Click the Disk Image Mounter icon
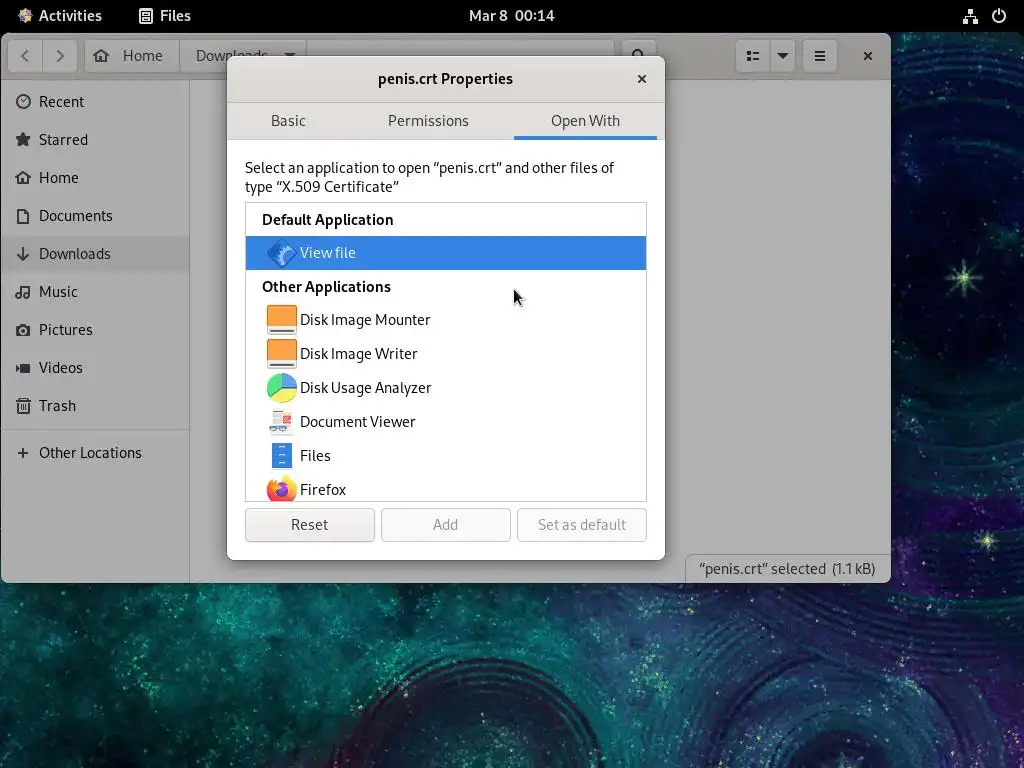 click(281, 320)
